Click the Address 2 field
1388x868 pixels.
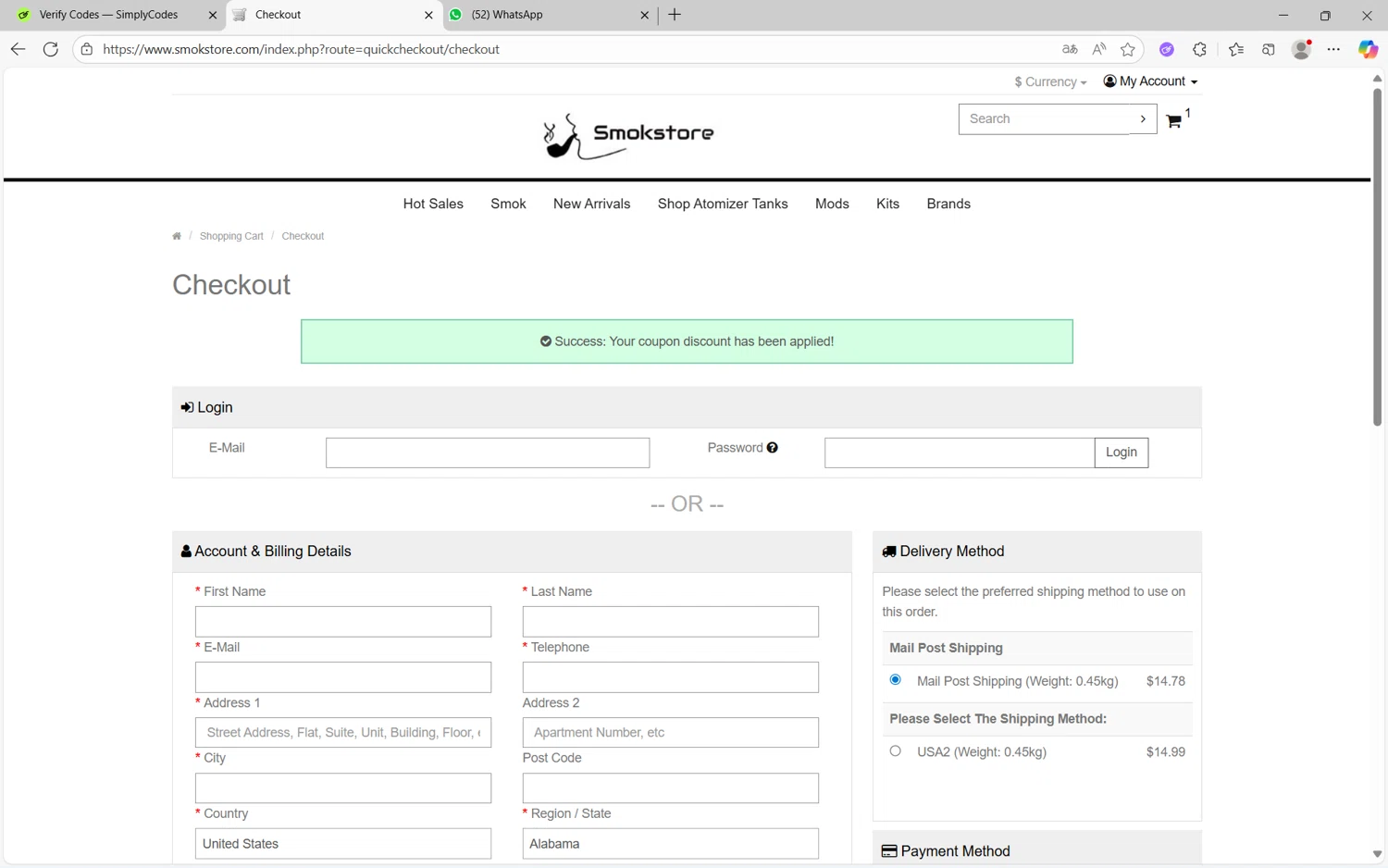671,733
